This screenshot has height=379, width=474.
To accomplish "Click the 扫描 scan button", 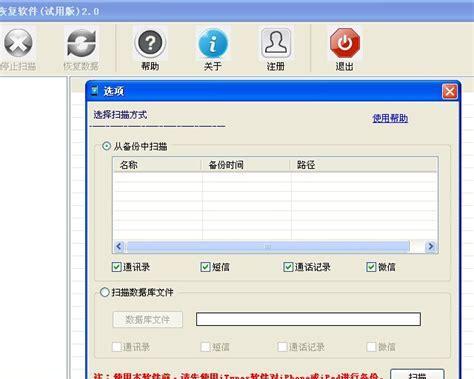I will 417,374.
